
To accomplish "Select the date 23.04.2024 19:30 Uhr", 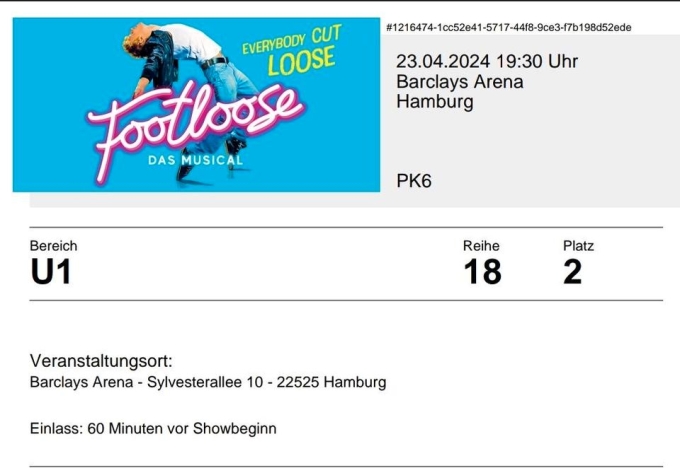I will click(x=487, y=62).
